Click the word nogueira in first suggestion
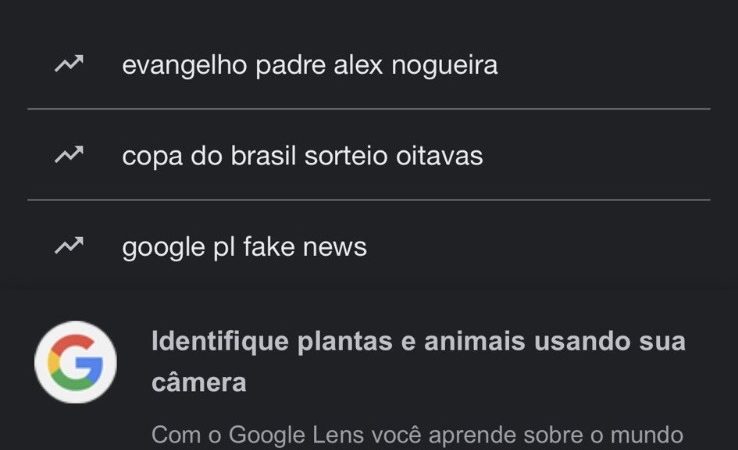Screen dimensions: 738x450 (x=444, y=65)
